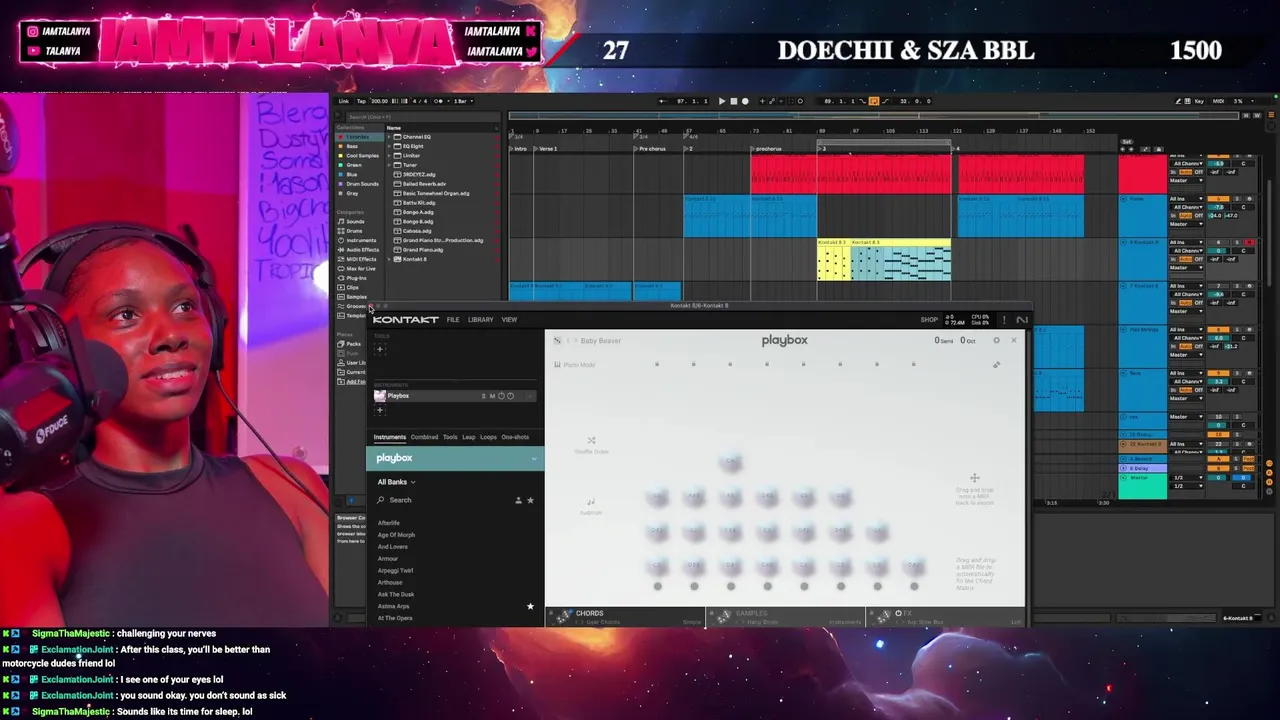
Task: Click the Native Instruments logo icon
Action: (1021, 320)
